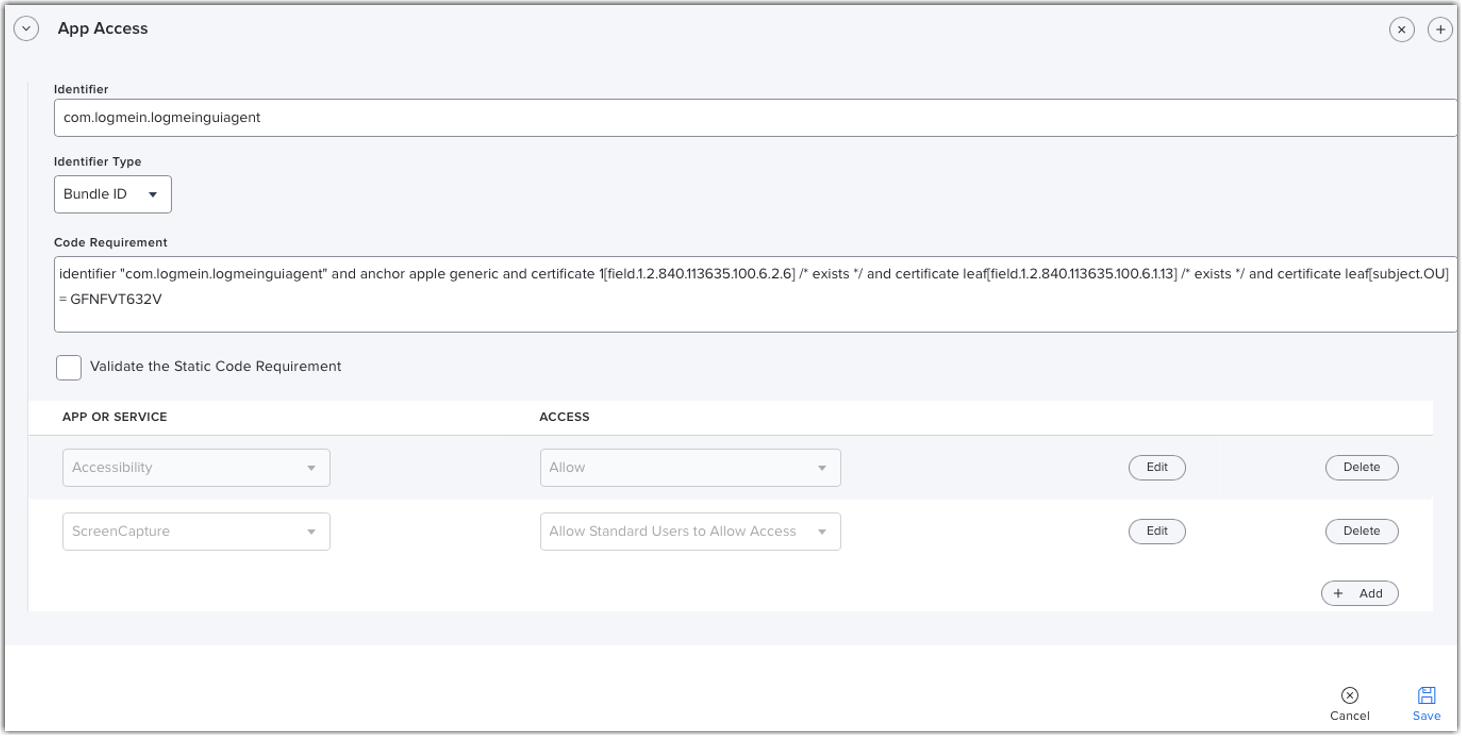Image resolution: width=1462 pixels, height=736 pixels.
Task: Delete the ScreenCapture entry
Action: click(1362, 531)
